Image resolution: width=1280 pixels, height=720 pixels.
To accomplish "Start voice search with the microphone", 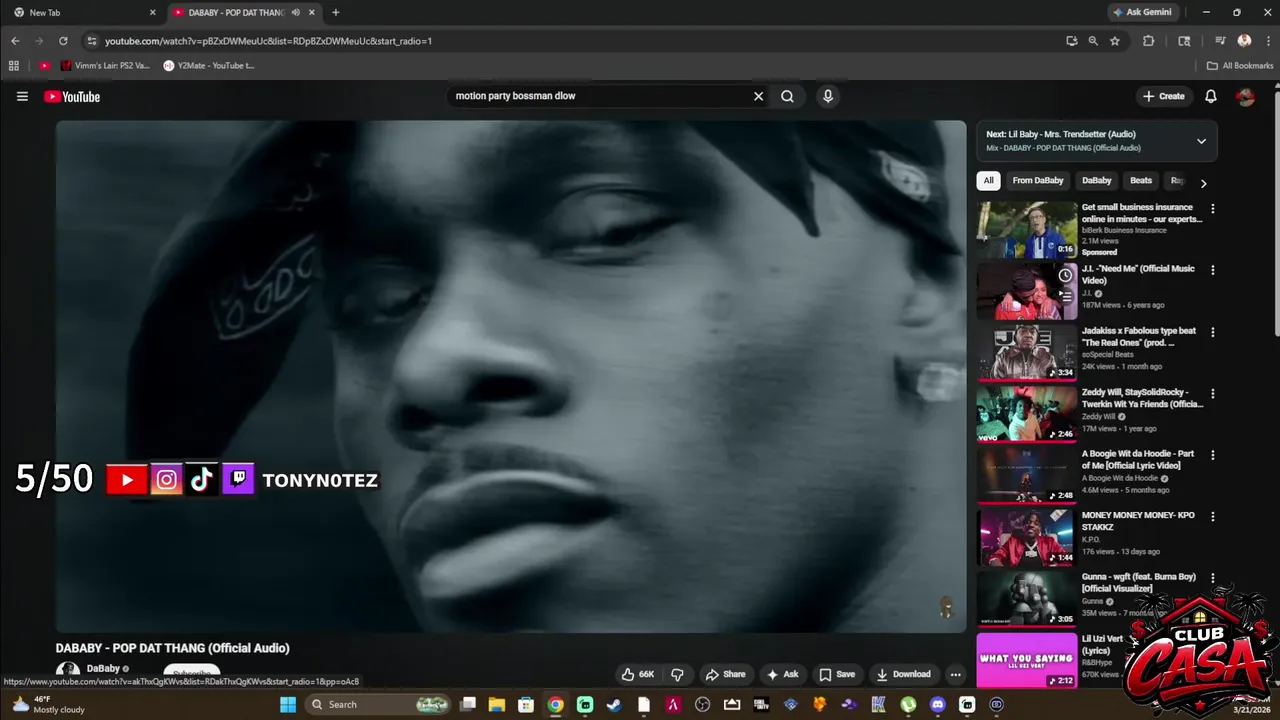I will click(827, 96).
